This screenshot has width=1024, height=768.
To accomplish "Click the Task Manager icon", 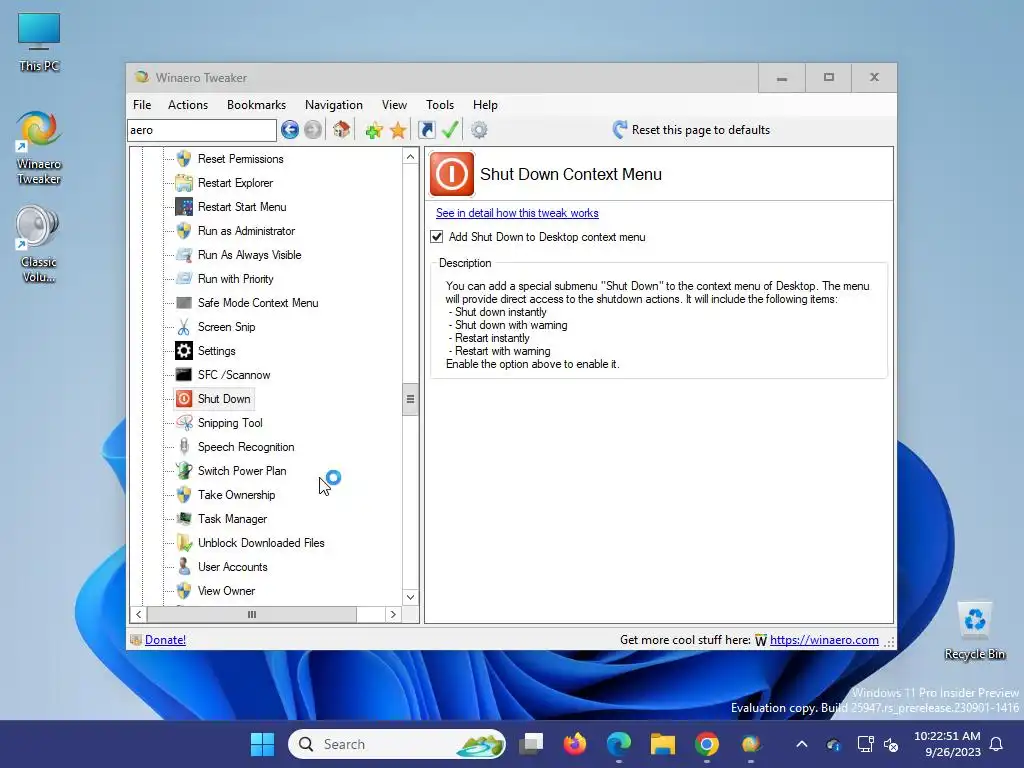I will [184, 519].
